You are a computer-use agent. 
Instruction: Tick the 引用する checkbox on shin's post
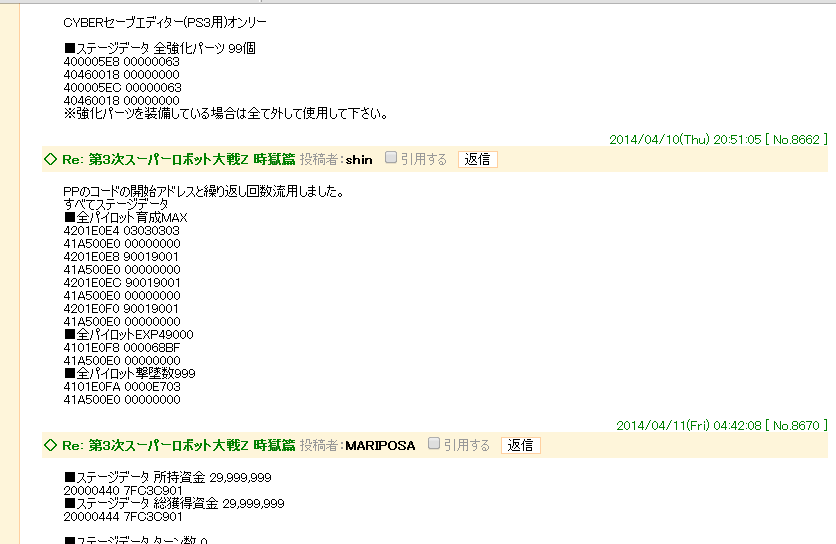(391, 157)
